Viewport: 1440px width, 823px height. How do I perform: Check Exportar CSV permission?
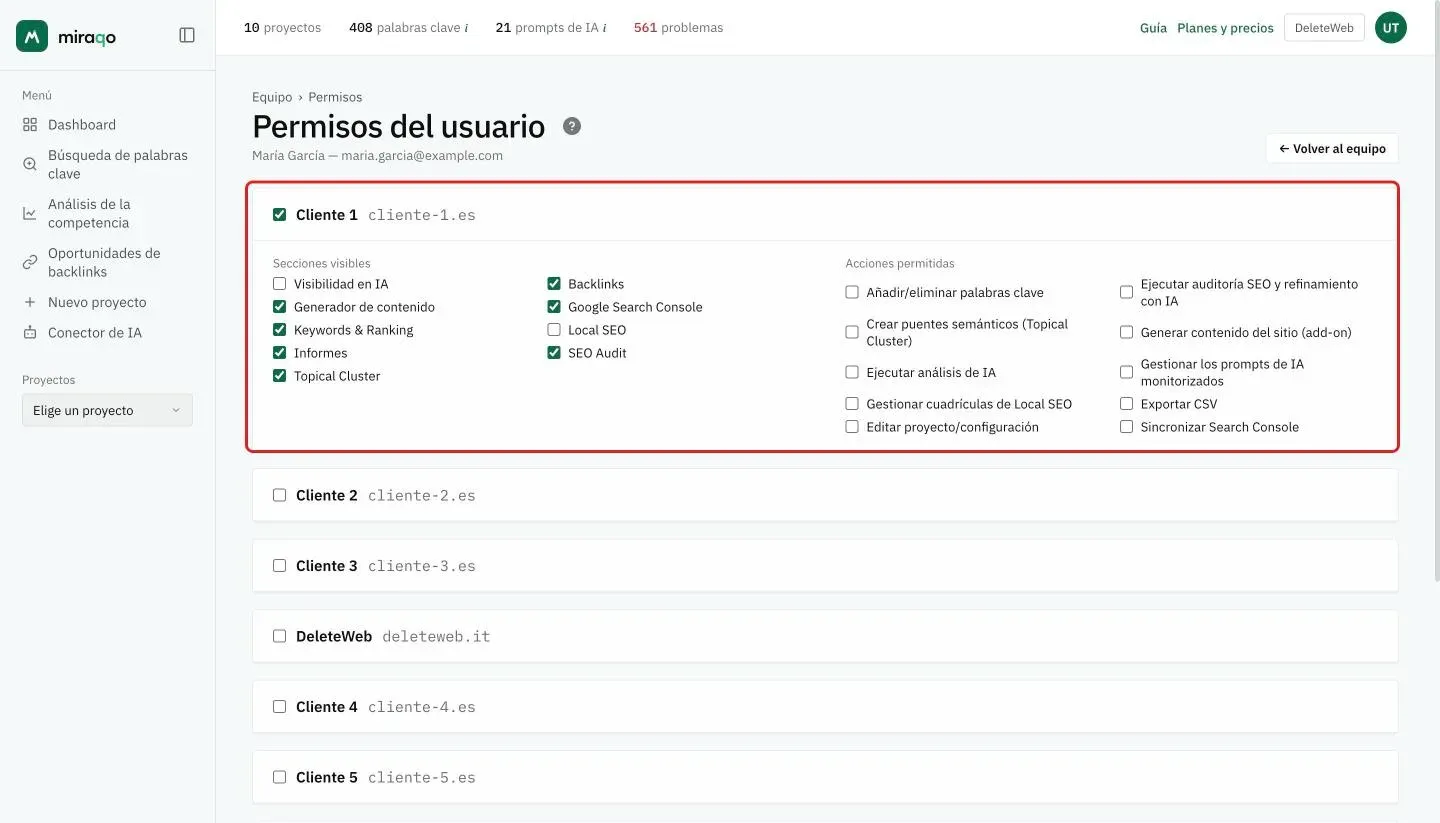pyautogui.click(x=1126, y=404)
